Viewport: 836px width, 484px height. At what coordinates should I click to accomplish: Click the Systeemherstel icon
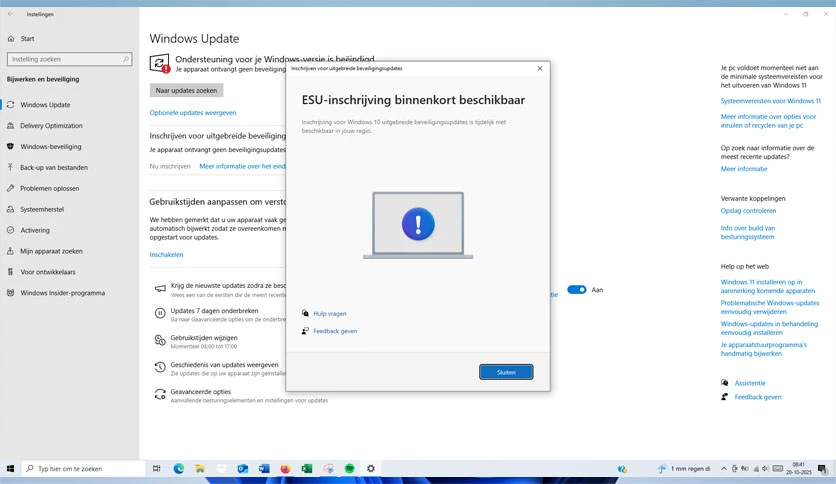[x=10, y=209]
